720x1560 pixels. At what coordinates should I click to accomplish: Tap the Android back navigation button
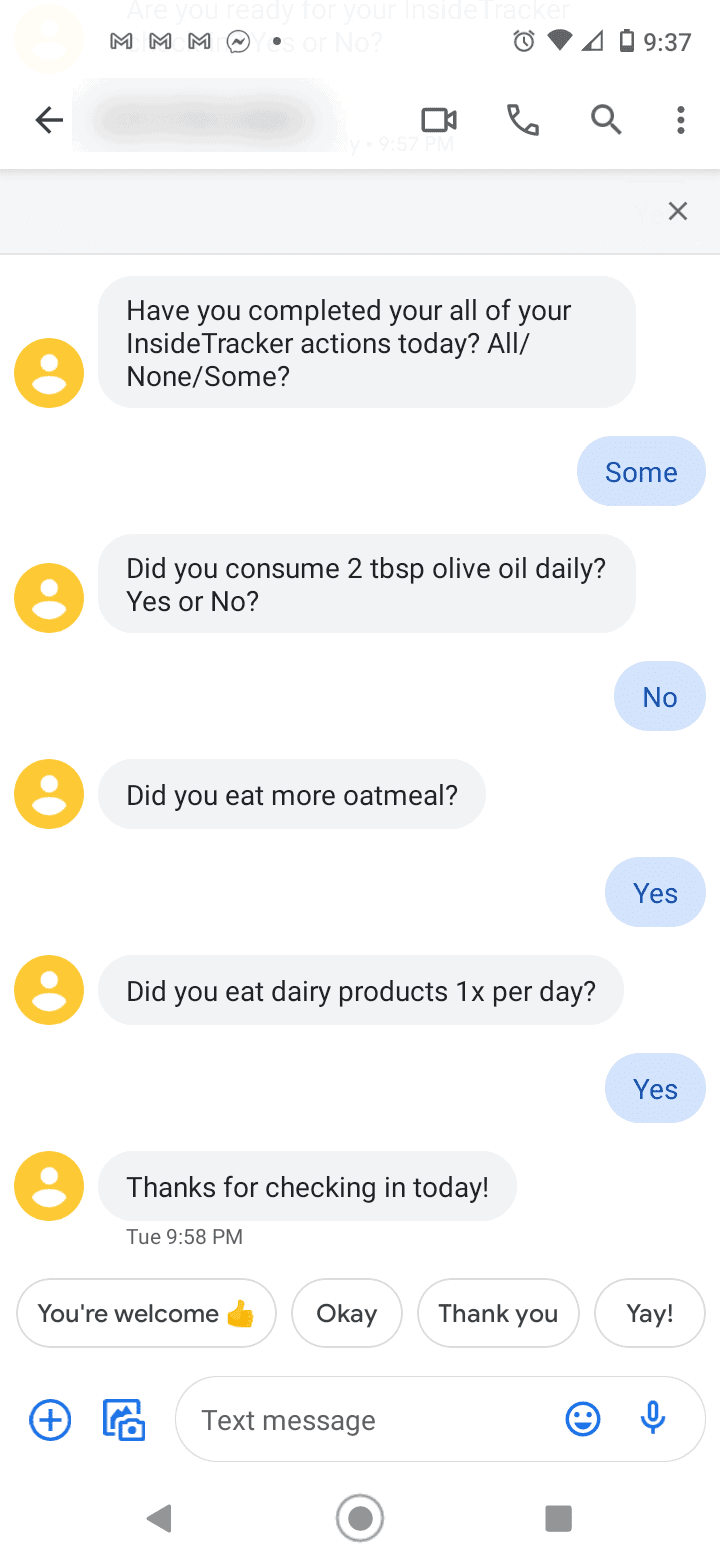click(x=159, y=1518)
